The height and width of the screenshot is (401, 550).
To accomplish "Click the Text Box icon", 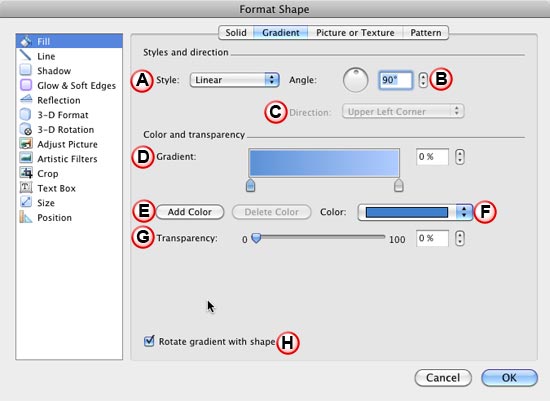I will (26, 188).
